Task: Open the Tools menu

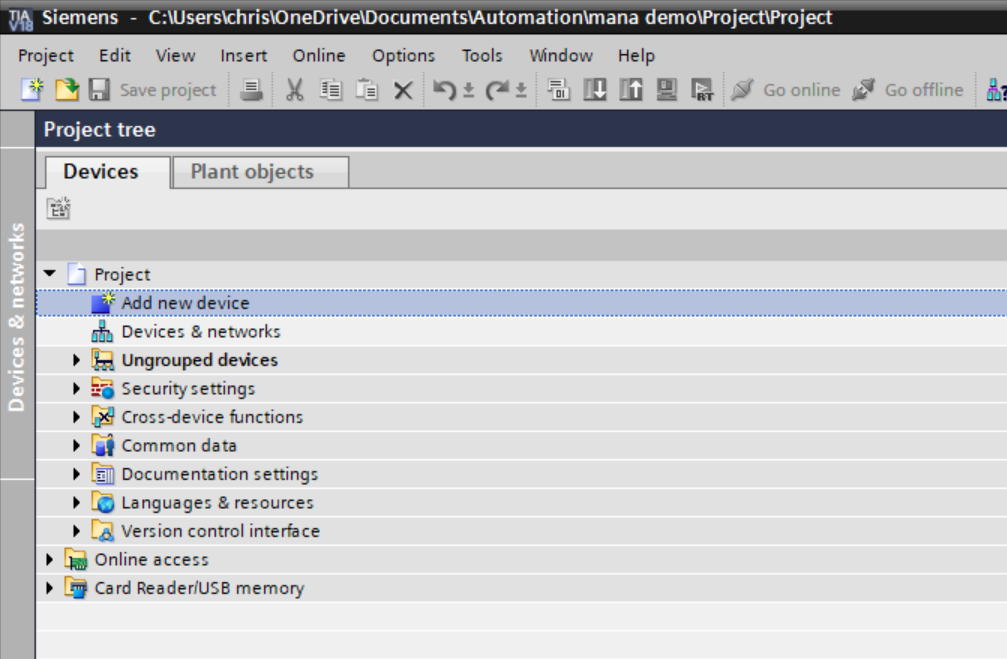Action: tap(482, 56)
